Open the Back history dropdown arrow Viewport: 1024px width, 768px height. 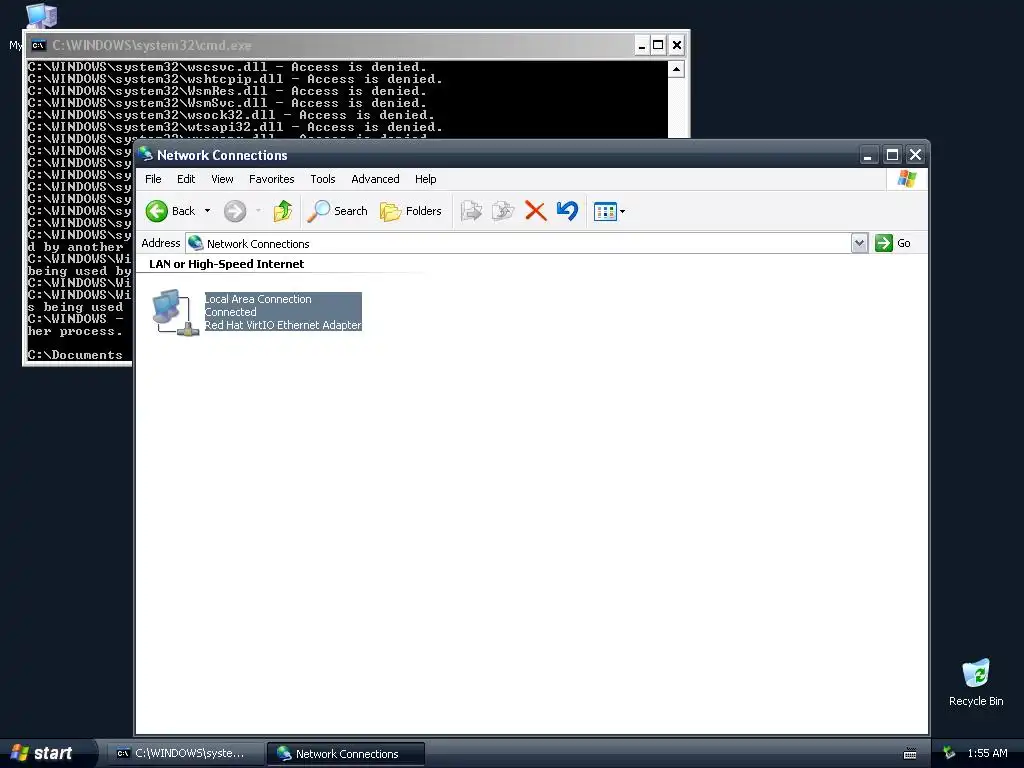point(208,211)
